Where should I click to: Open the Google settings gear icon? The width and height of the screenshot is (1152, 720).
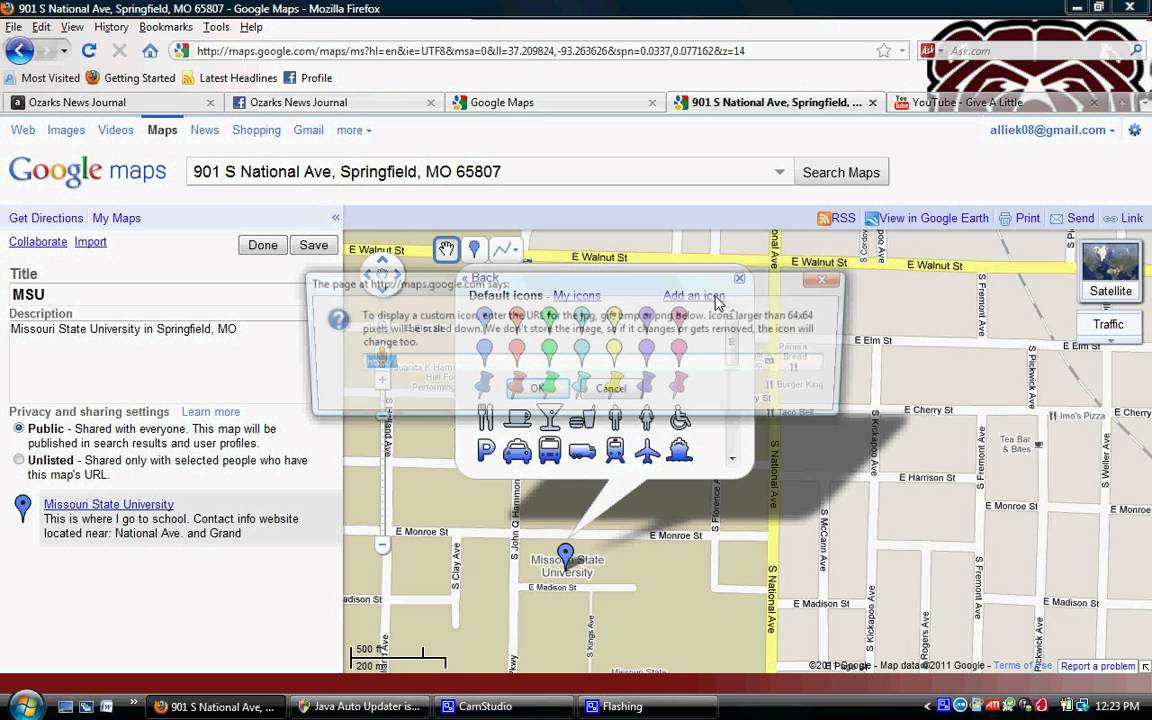pos(1135,130)
